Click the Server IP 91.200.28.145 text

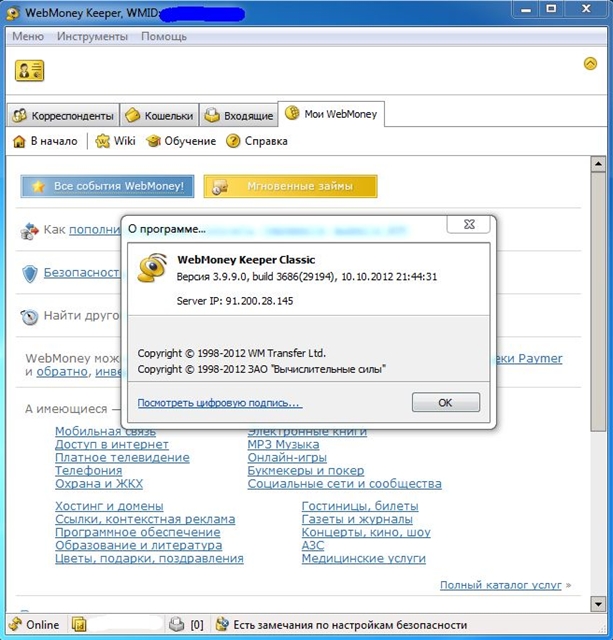point(235,301)
